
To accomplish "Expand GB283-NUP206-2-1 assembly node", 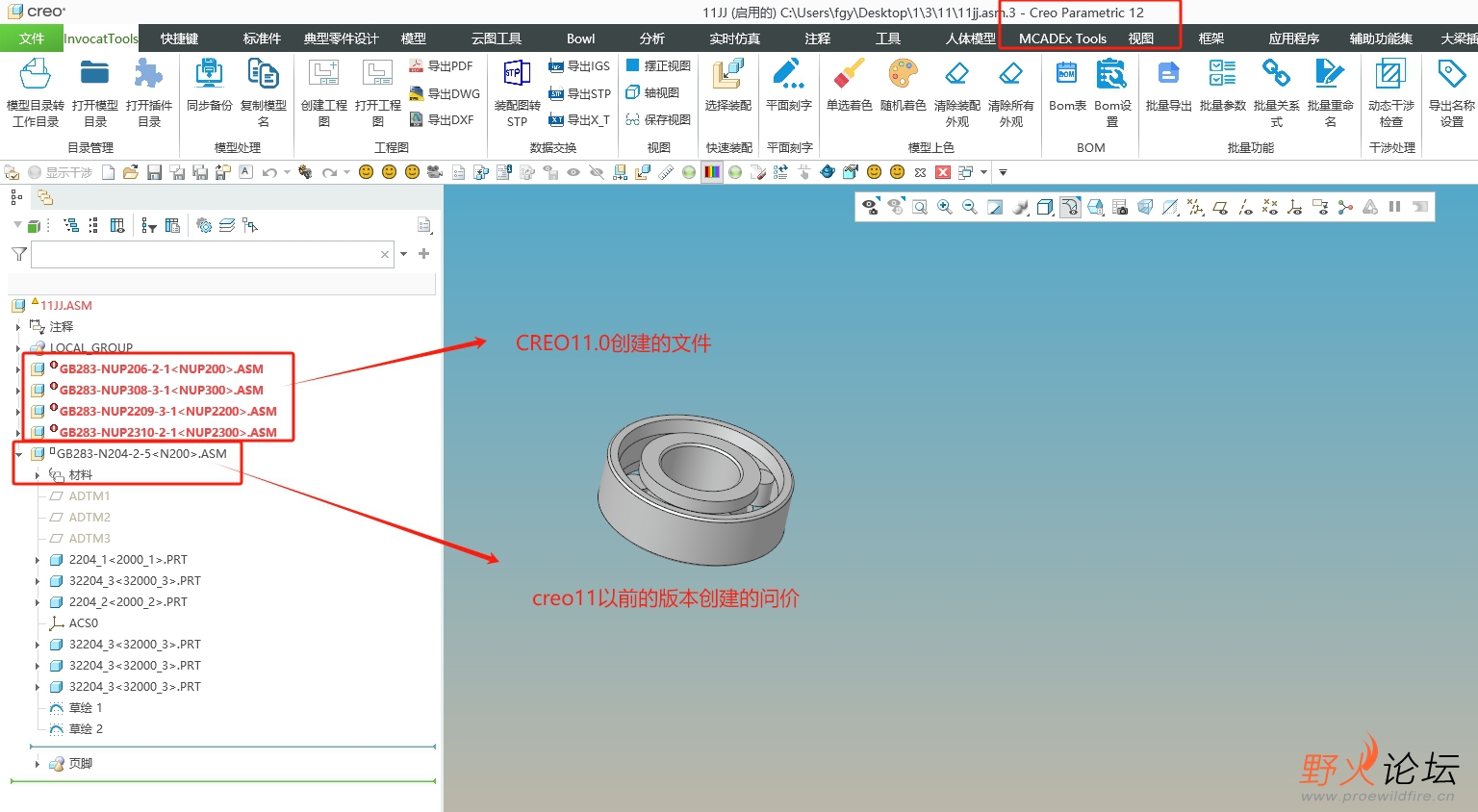I will [x=18, y=369].
